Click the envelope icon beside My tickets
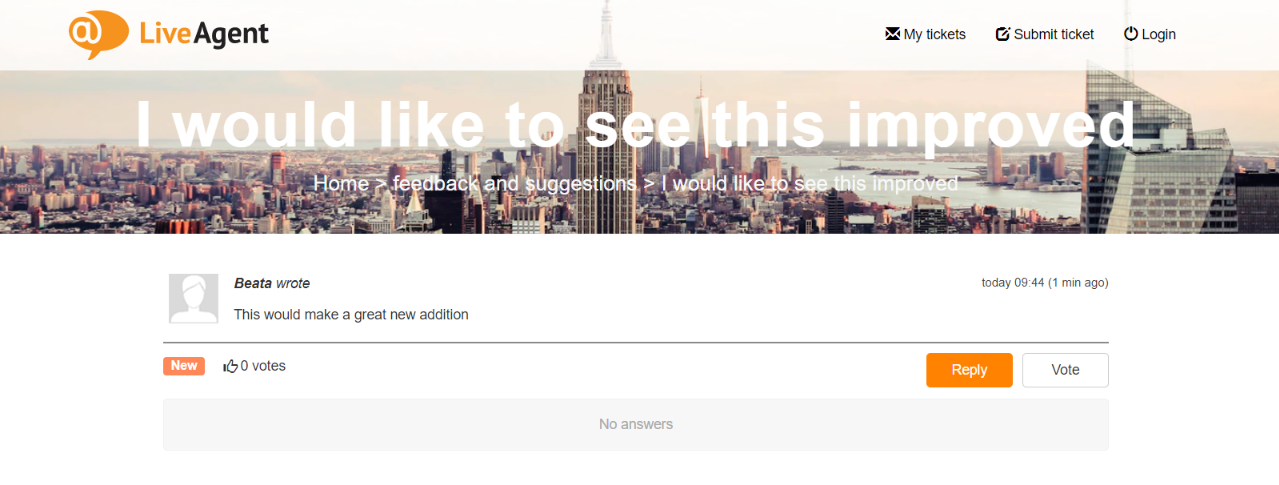This screenshot has height=485, width=1279. click(x=893, y=34)
